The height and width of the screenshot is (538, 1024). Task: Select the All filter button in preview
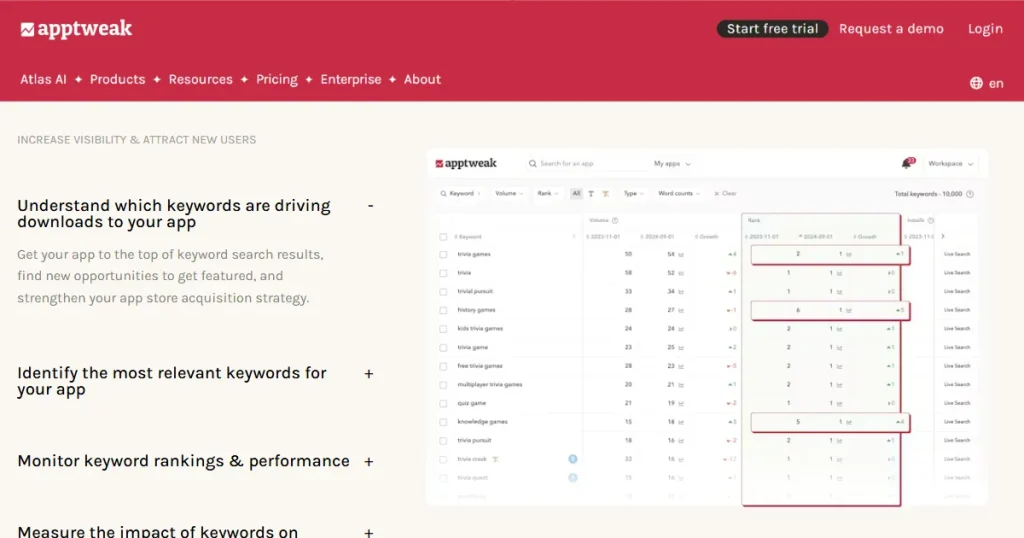[576, 194]
